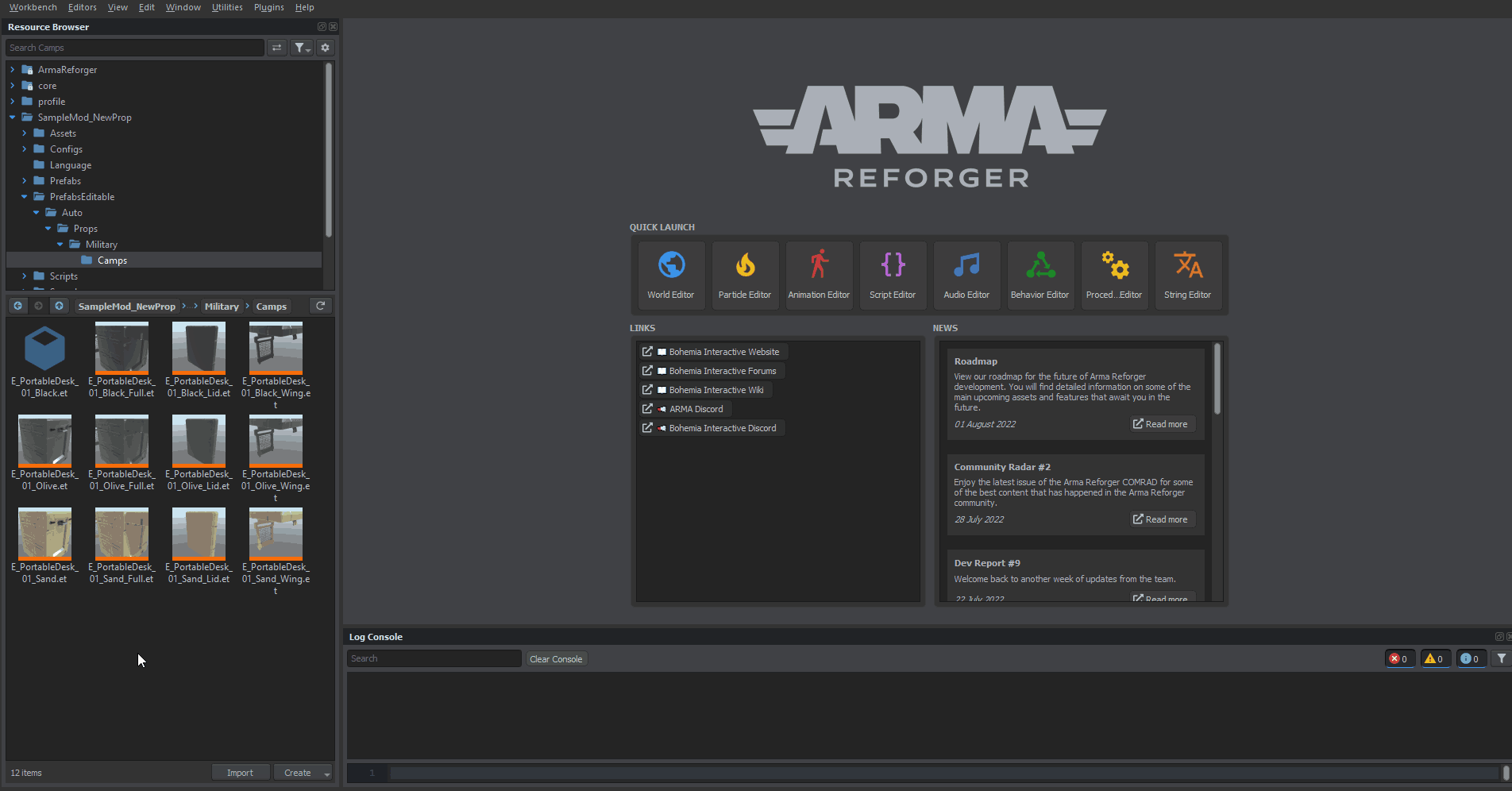
Task: Toggle info messages filter in Log Console
Action: [x=1471, y=658]
